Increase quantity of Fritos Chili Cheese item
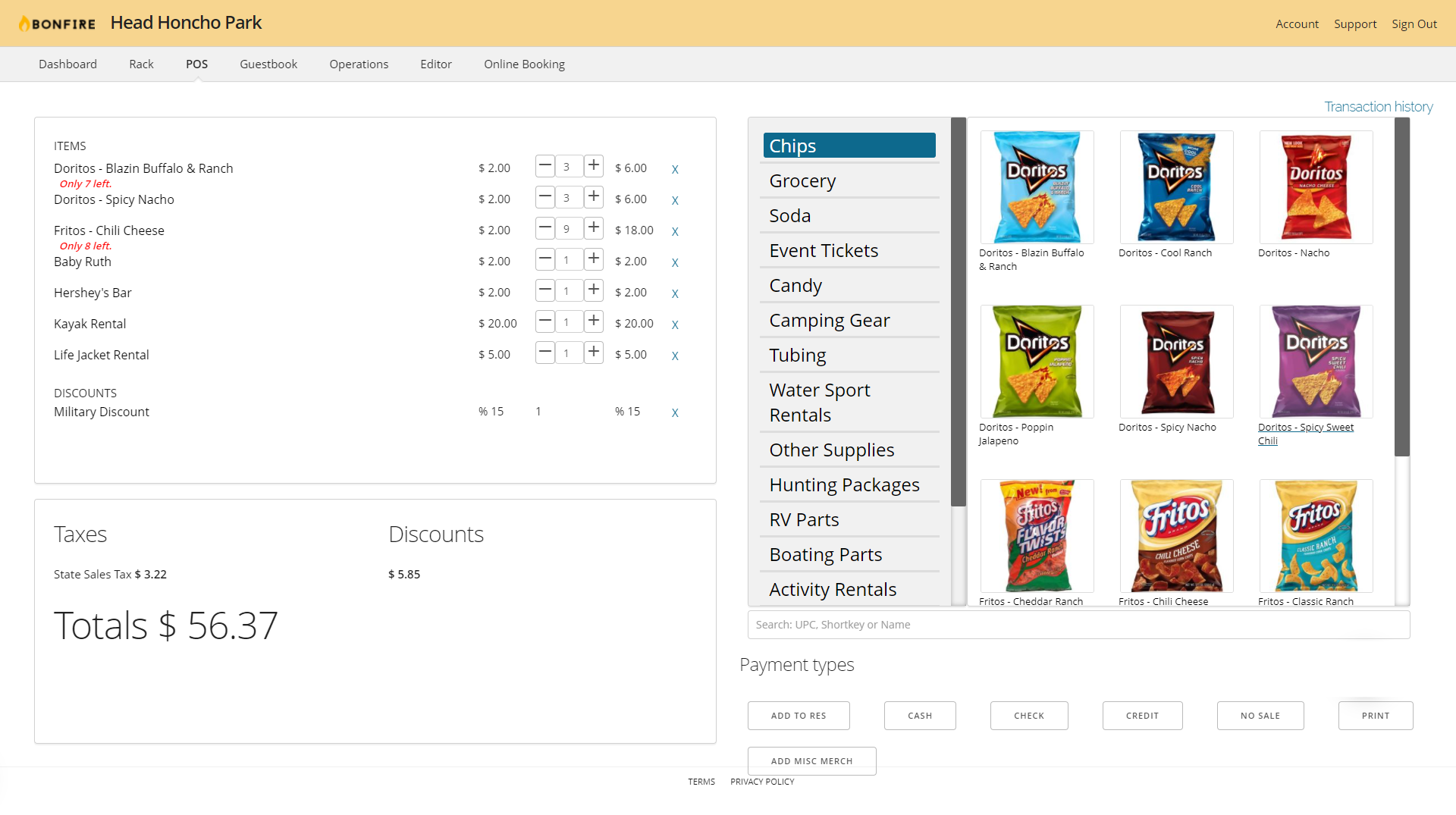This screenshot has height=815, width=1456. pos(594,227)
